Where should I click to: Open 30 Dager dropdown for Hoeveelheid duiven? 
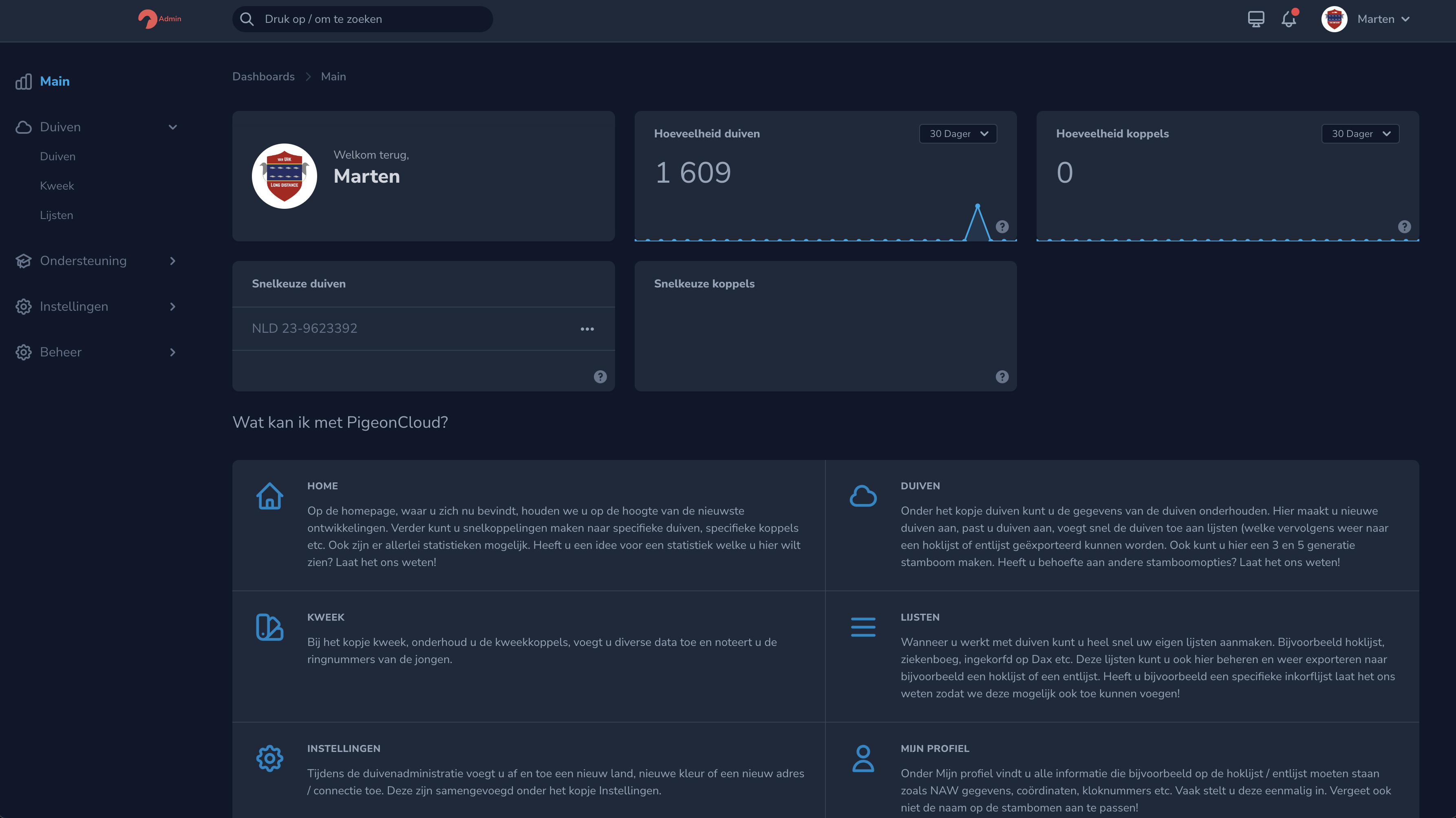957,134
